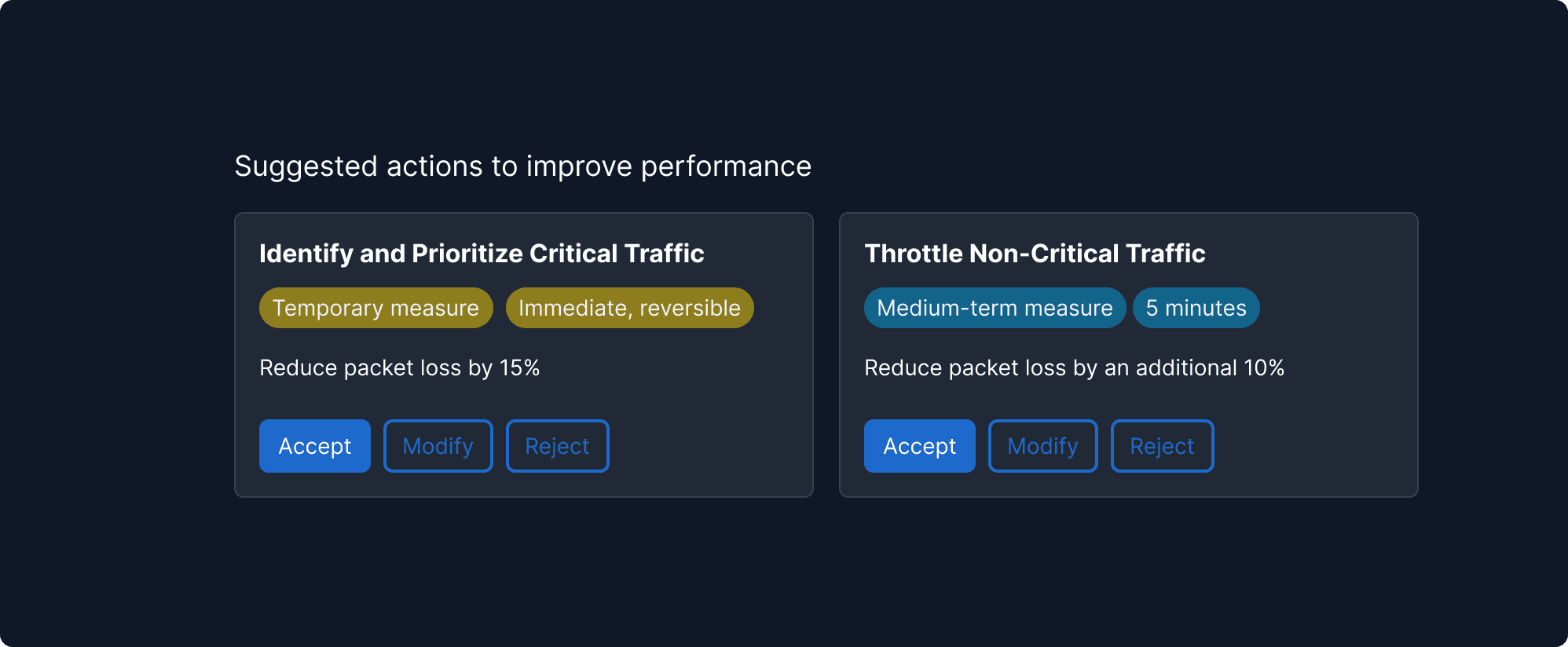Reject the 'Throttle Non-Critical Traffic' suggestion
Viewport: 1568px width, 647px height.
click(1162, 445)
